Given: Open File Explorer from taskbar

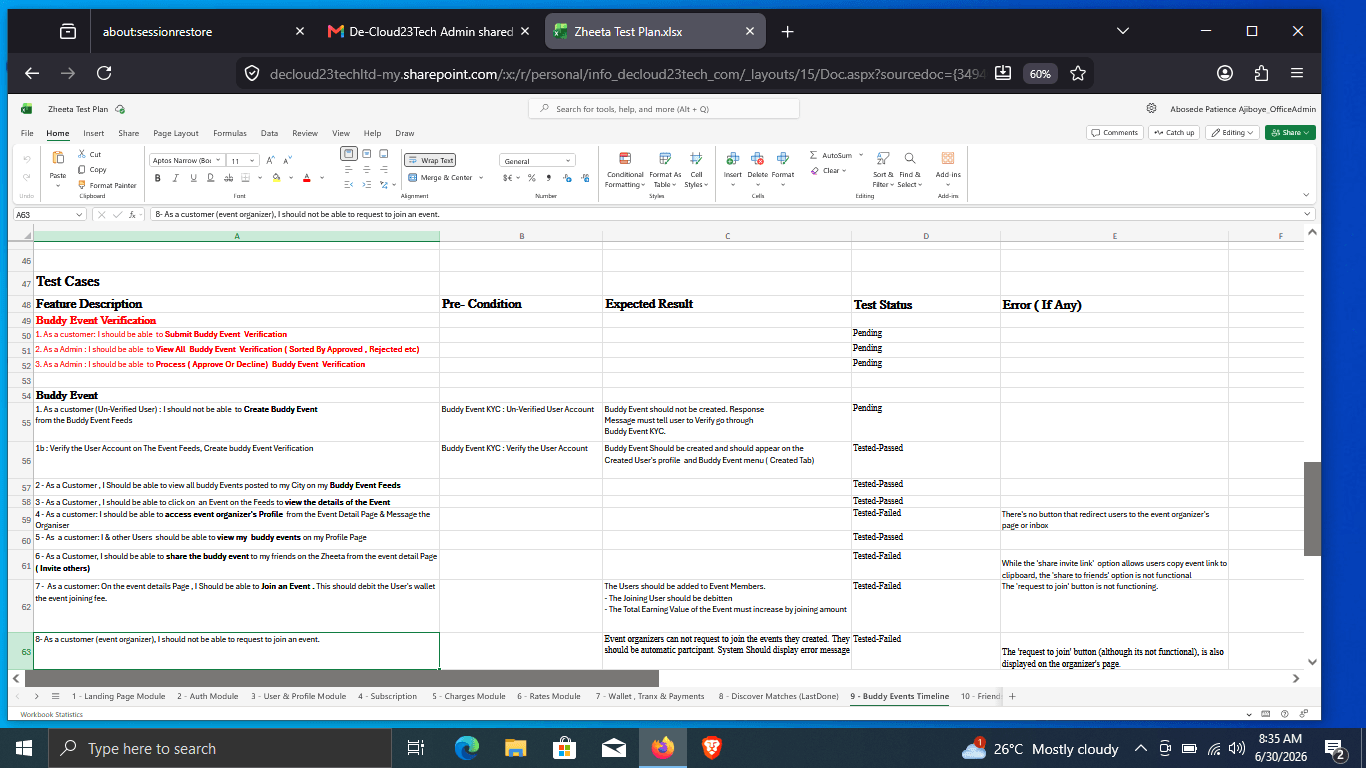Looking at the screenshot, I should tap(516, 748).
